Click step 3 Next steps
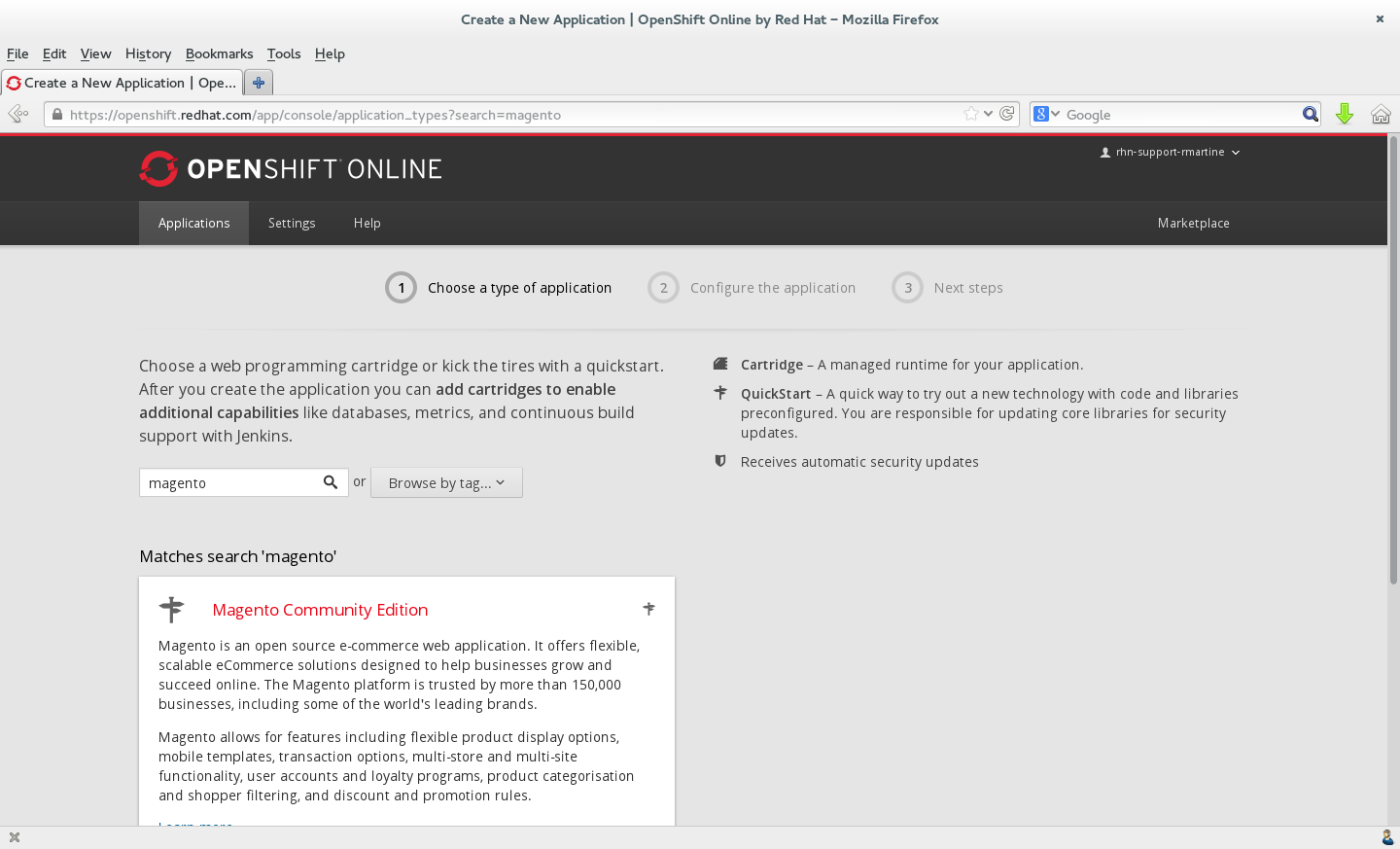Screen dimensions: 1400x849 point(947,288)
